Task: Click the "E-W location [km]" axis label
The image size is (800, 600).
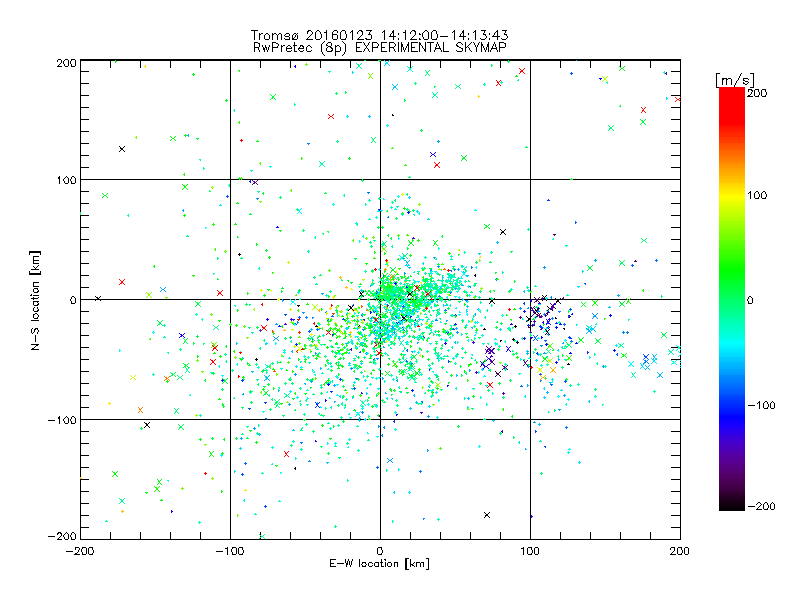Action: [x=379, y=564]
